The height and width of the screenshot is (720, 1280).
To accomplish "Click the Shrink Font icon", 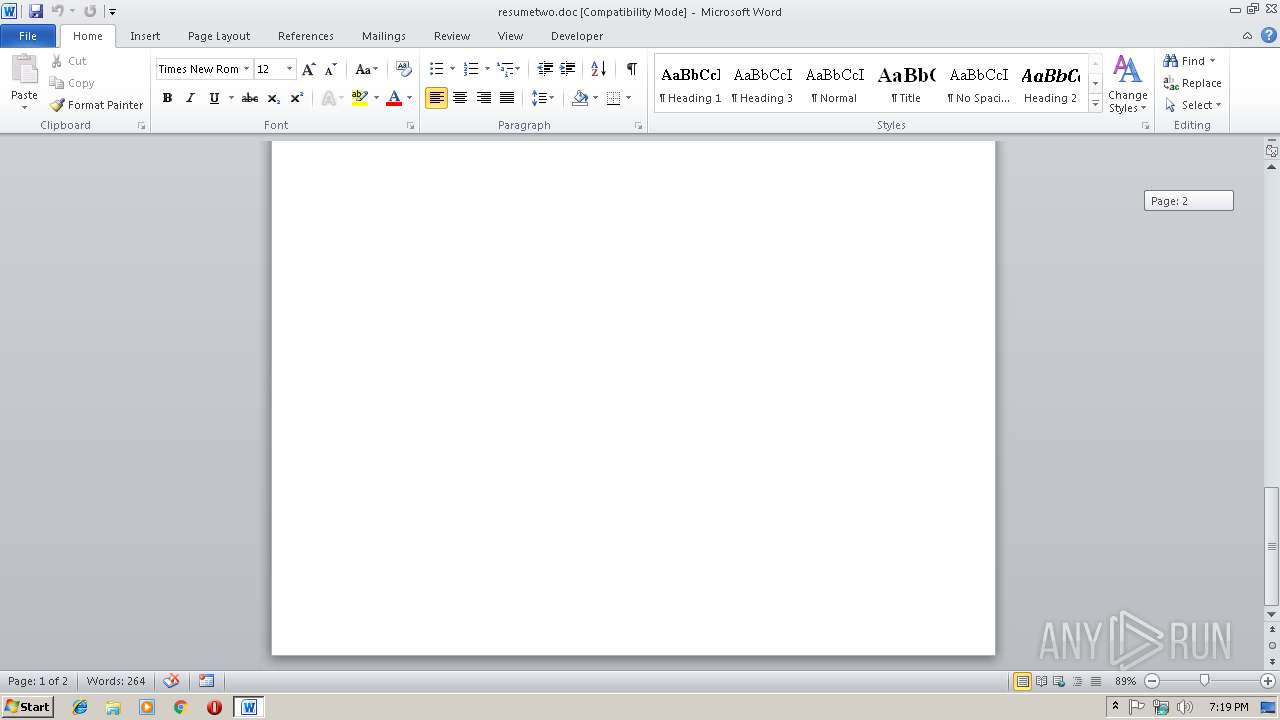I will 331,69.
